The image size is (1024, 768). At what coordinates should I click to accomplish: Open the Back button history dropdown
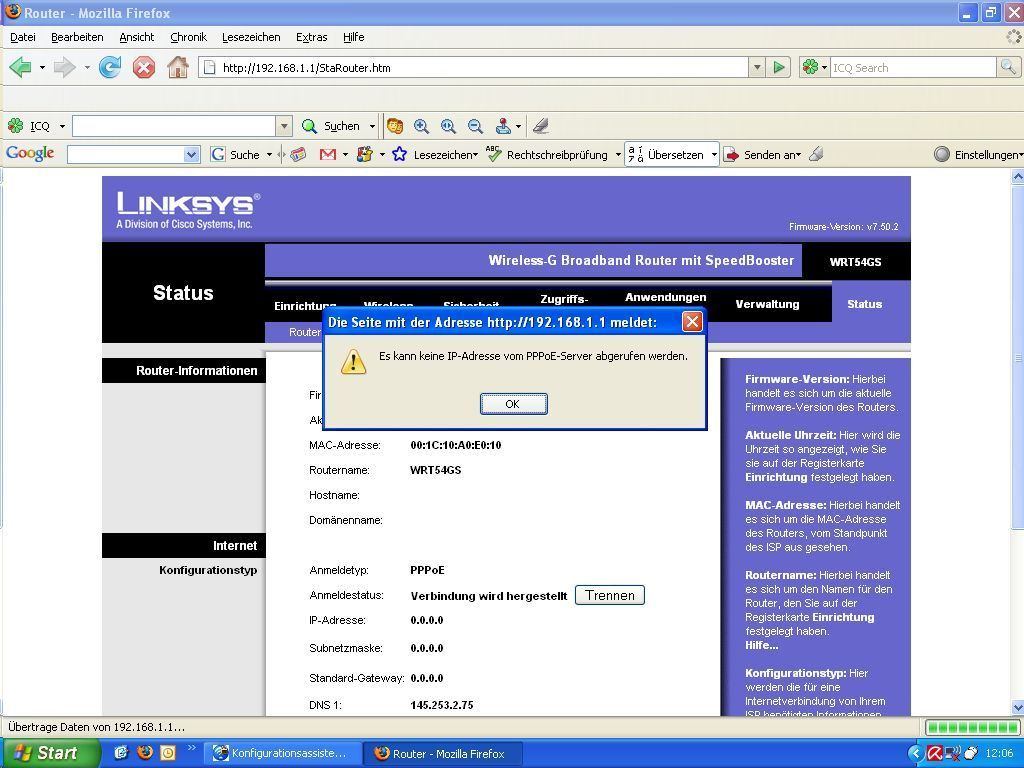pyautogui.click(x=42, y=67)
